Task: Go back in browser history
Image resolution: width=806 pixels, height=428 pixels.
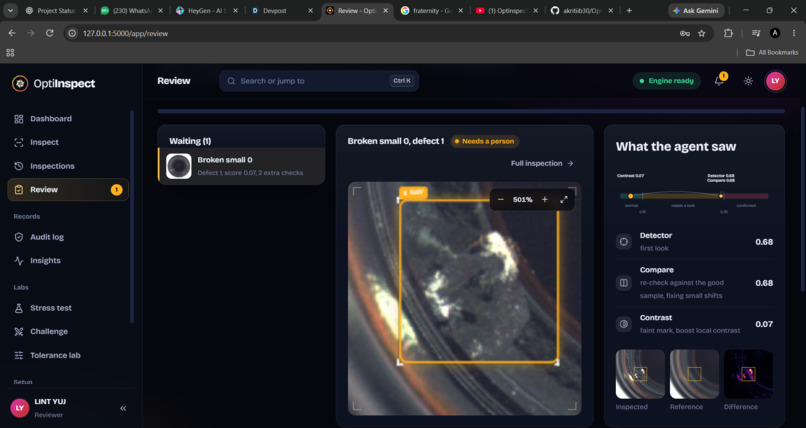Action: click(x=12, y=33)
